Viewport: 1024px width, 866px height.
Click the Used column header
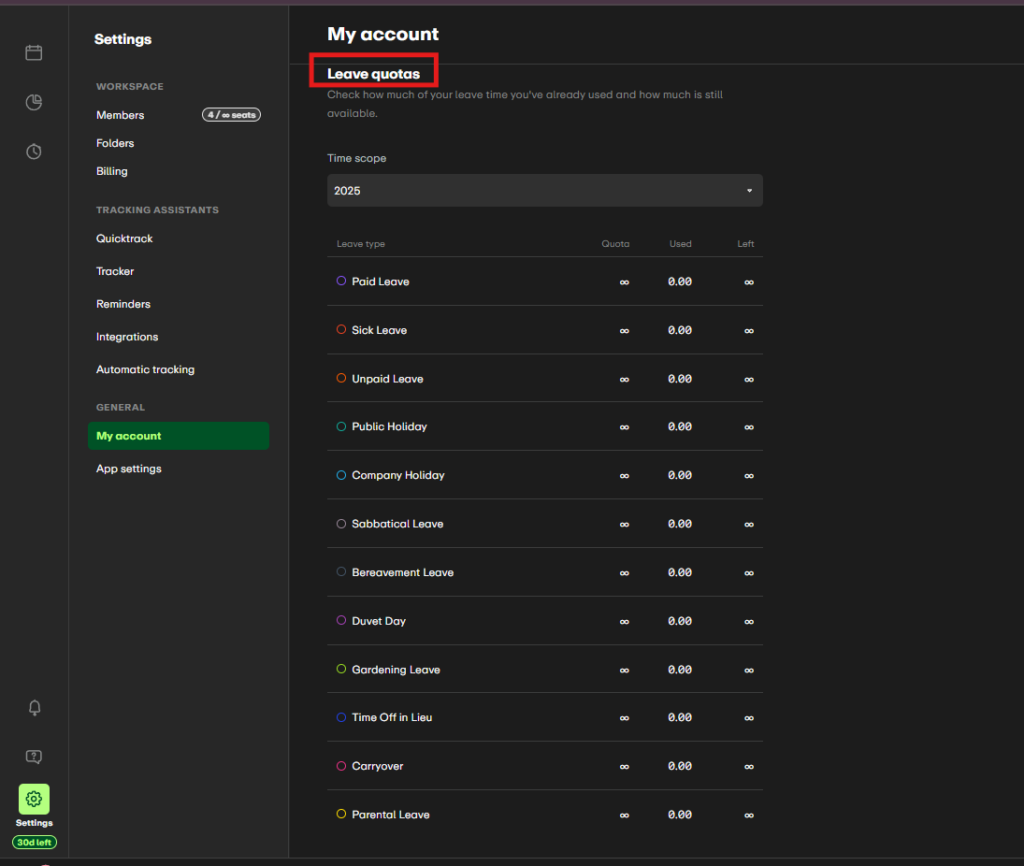click(680, 244)
